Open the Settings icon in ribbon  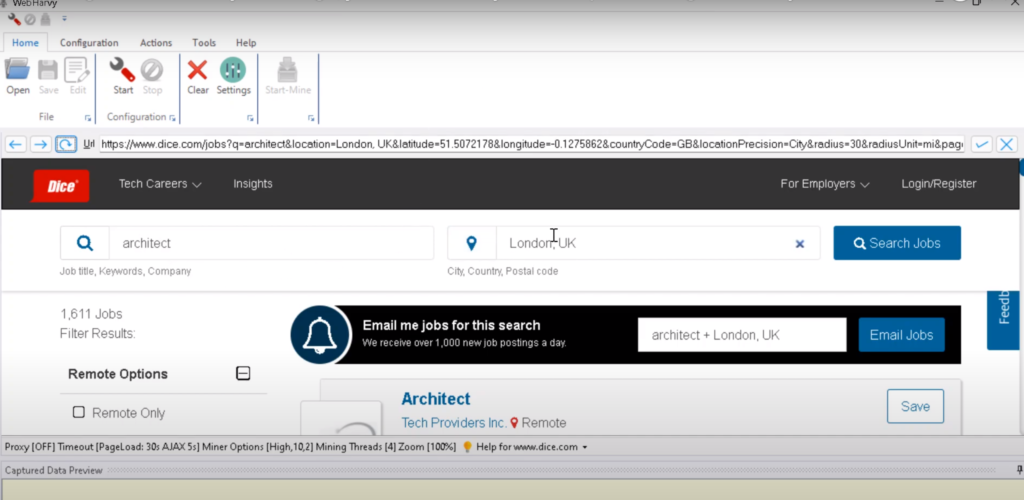pyautogui.click(x=233, y=71)
